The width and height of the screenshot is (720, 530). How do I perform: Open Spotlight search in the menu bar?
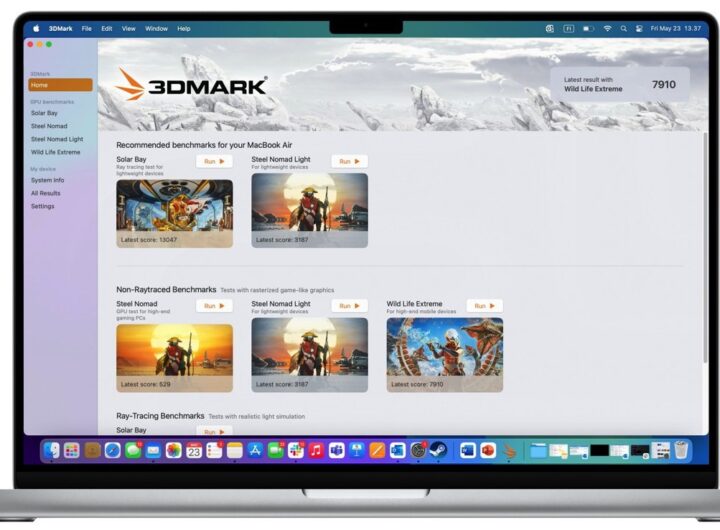tap(624, 28)
